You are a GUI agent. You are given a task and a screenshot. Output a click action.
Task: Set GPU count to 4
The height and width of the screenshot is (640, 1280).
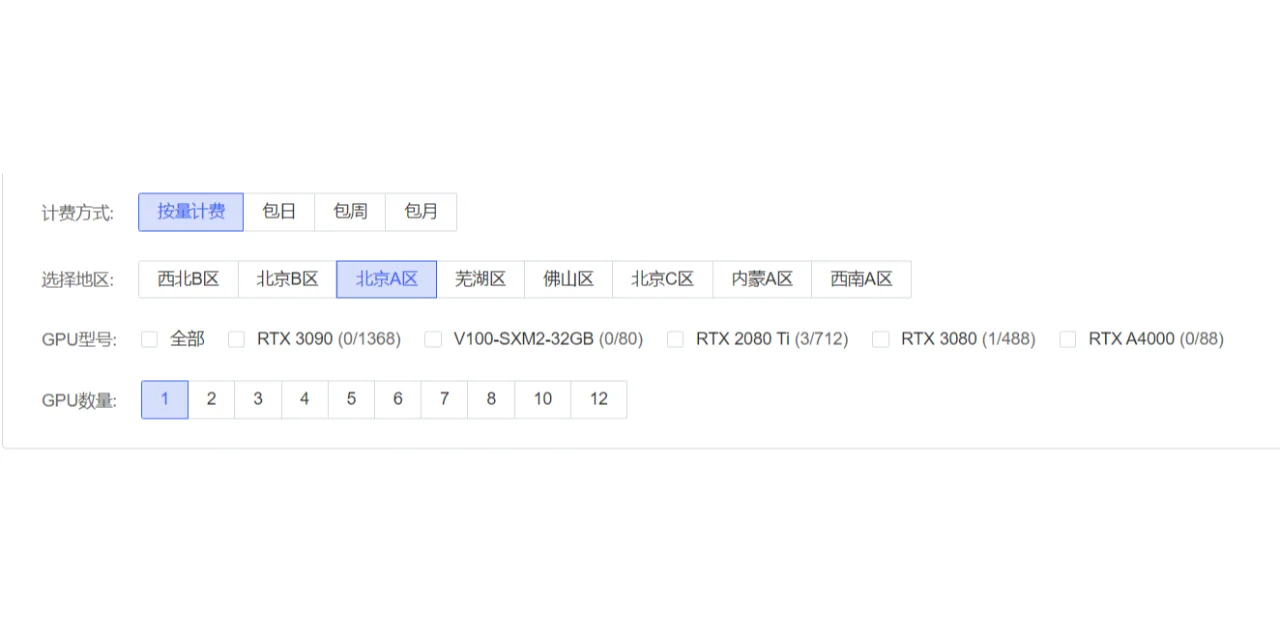tap(304, 399)
